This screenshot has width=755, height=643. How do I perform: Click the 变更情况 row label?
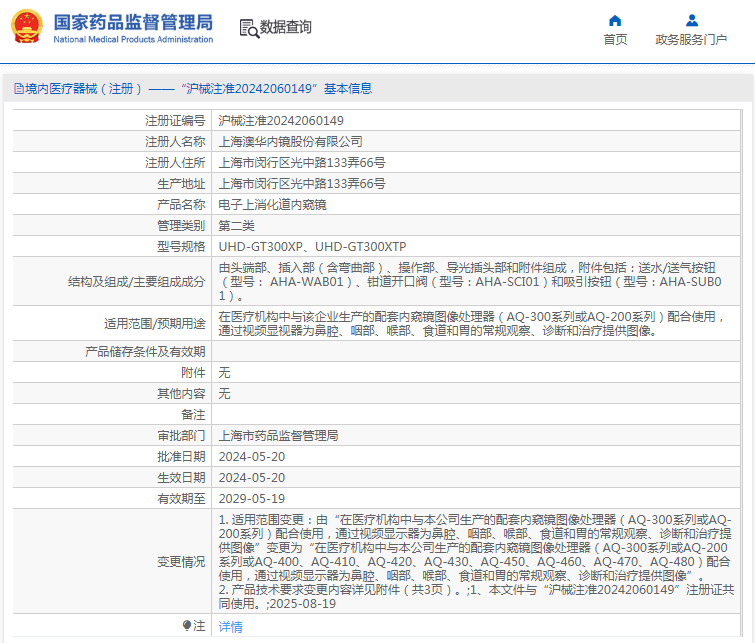point(180,562)
